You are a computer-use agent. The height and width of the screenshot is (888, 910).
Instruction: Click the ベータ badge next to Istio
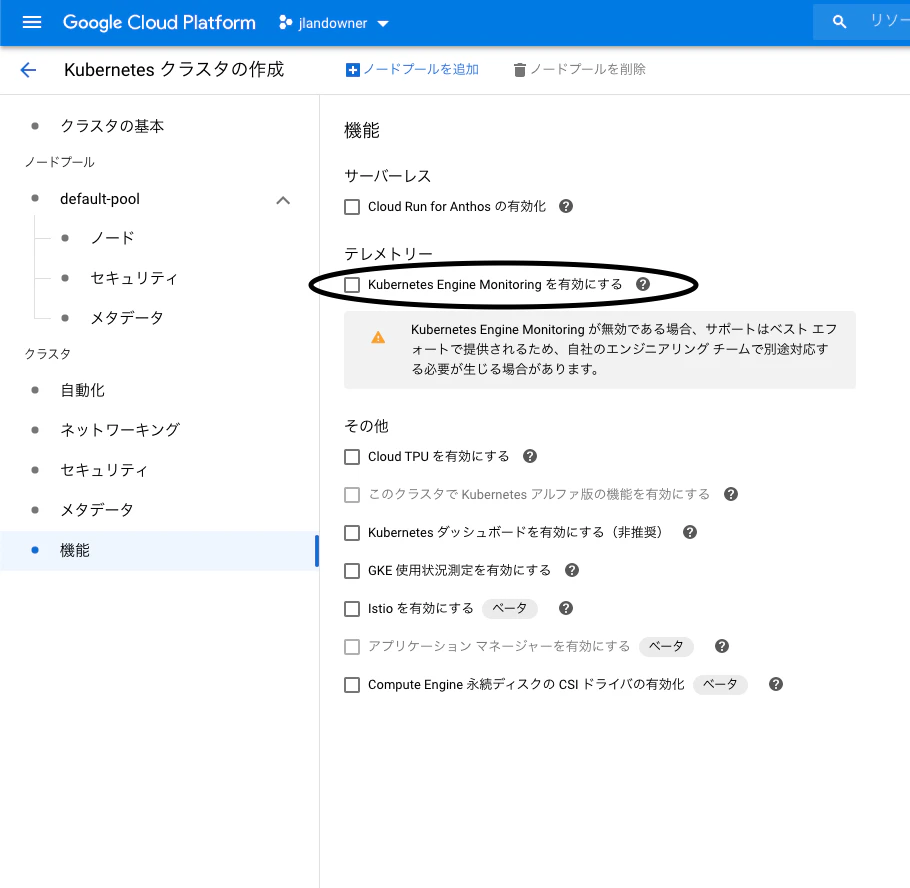click(510, 608)
